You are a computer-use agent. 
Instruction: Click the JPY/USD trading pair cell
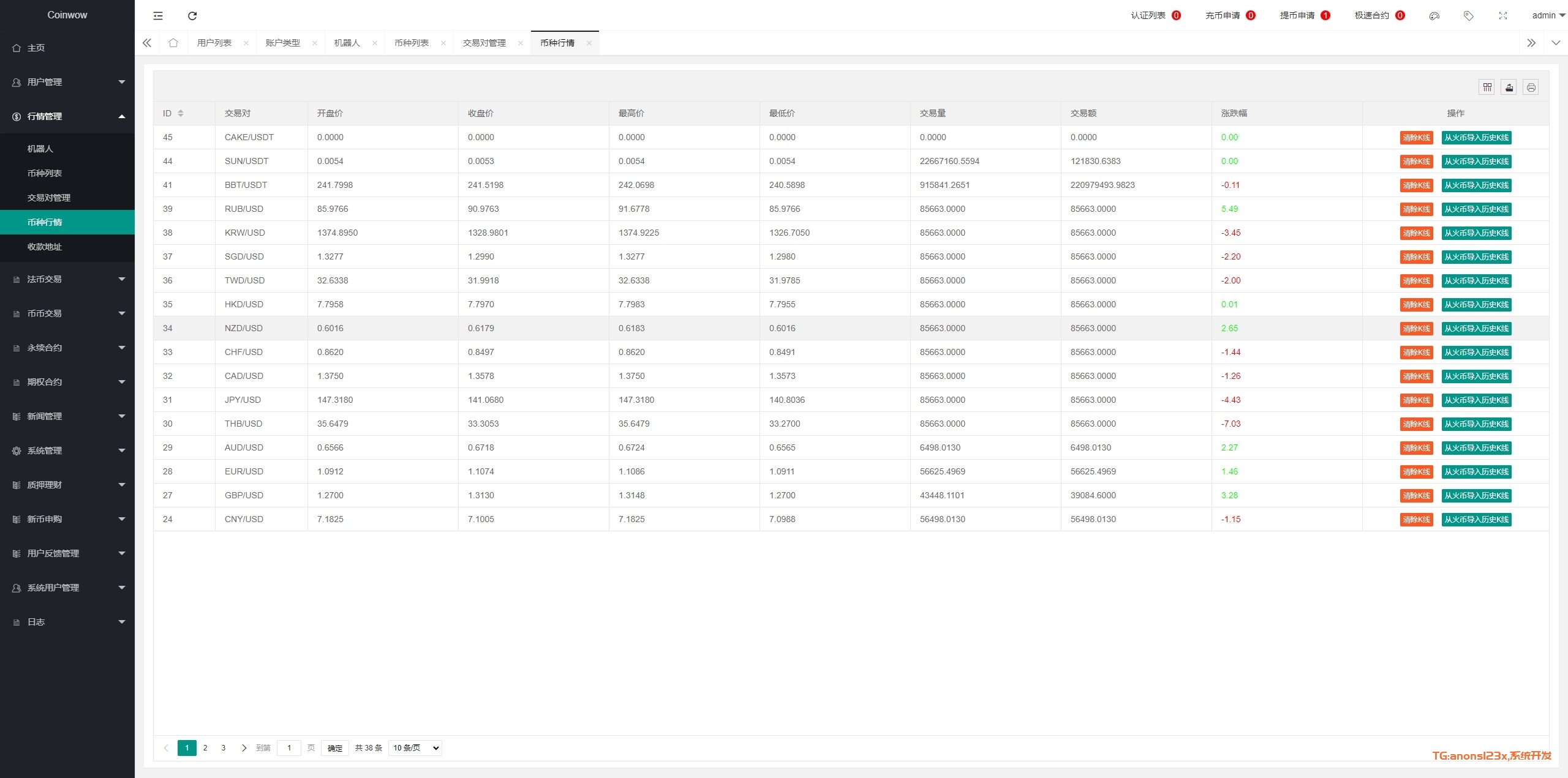click(x=262, y=400)
